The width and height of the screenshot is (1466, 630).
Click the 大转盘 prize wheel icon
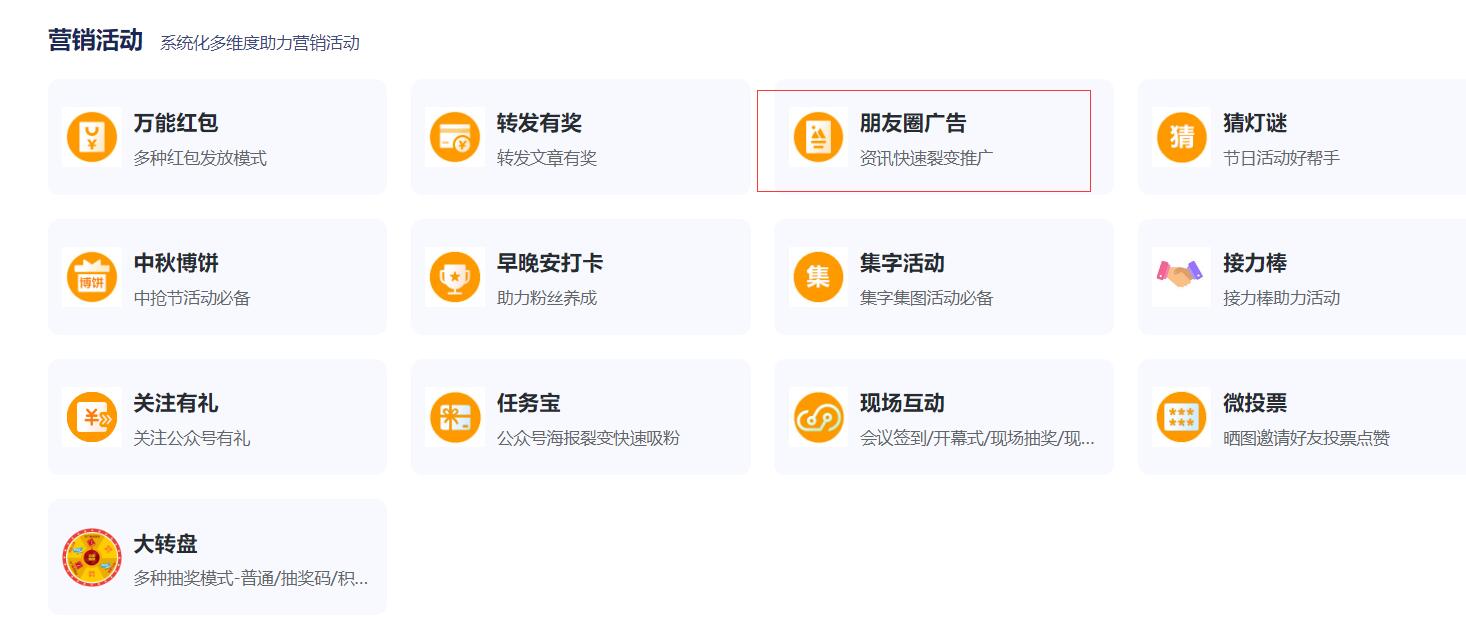coord(92,557)
